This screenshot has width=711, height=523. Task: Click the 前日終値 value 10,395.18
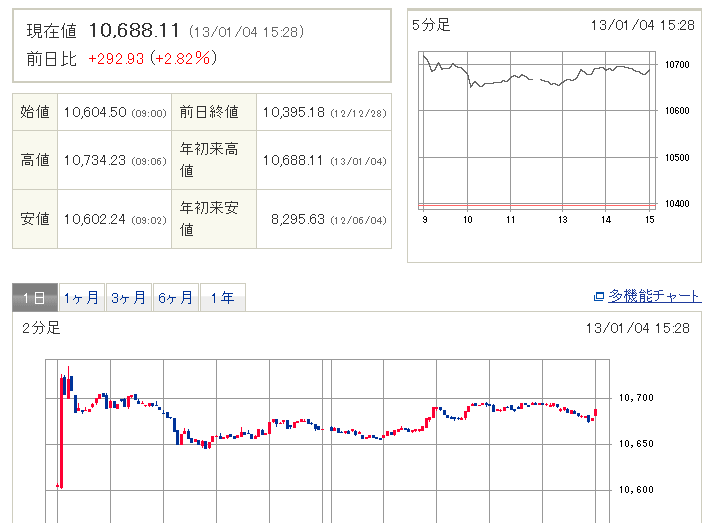(x=297, y=113)
